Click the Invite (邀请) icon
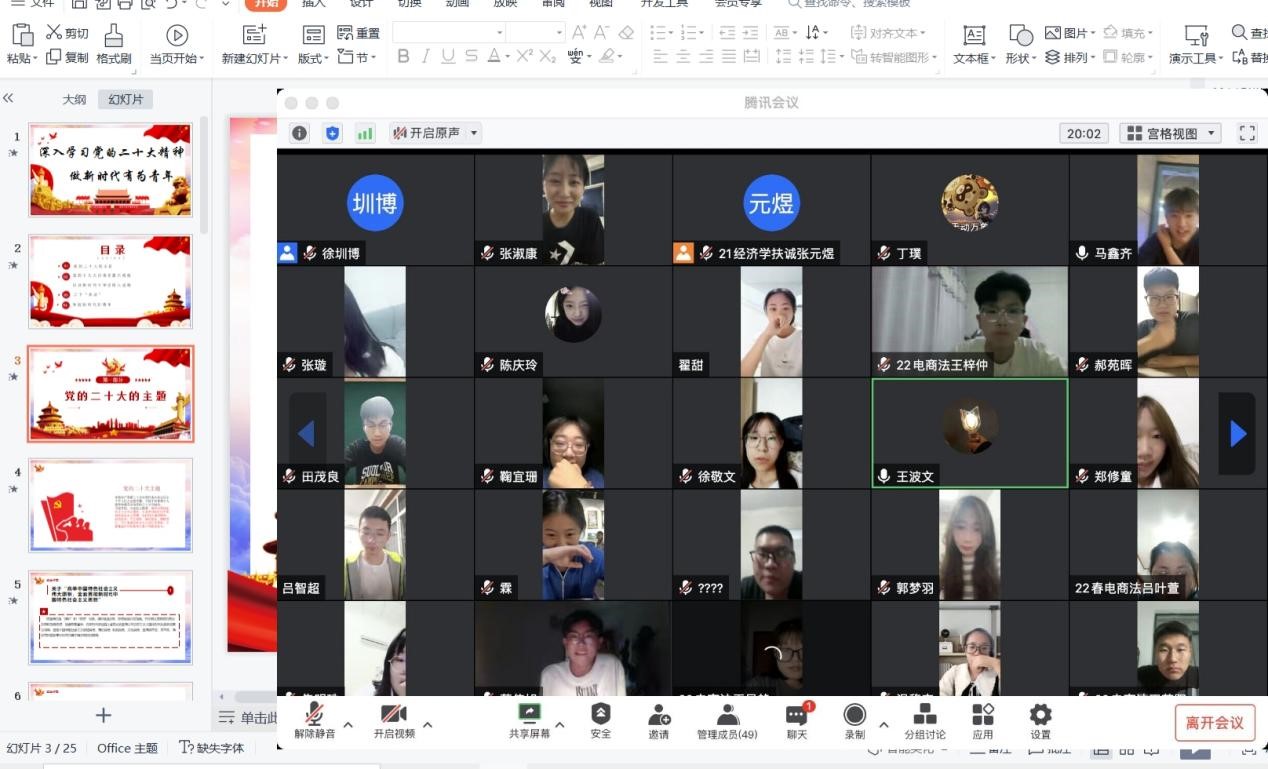The height and width of the screenshot is (769, 1268). (659, 714)
